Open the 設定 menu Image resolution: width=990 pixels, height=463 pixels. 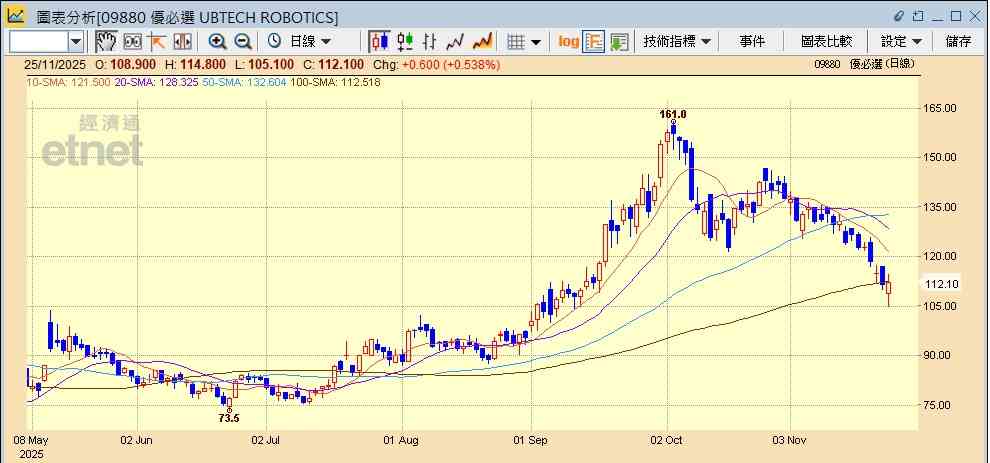click(901, 41)
